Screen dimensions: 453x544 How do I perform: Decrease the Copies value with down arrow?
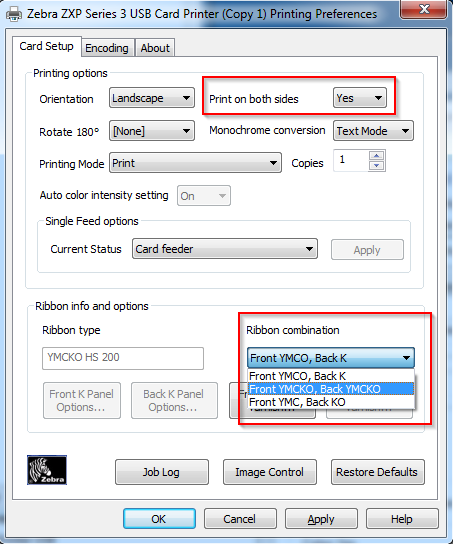[x=377, y=165]
